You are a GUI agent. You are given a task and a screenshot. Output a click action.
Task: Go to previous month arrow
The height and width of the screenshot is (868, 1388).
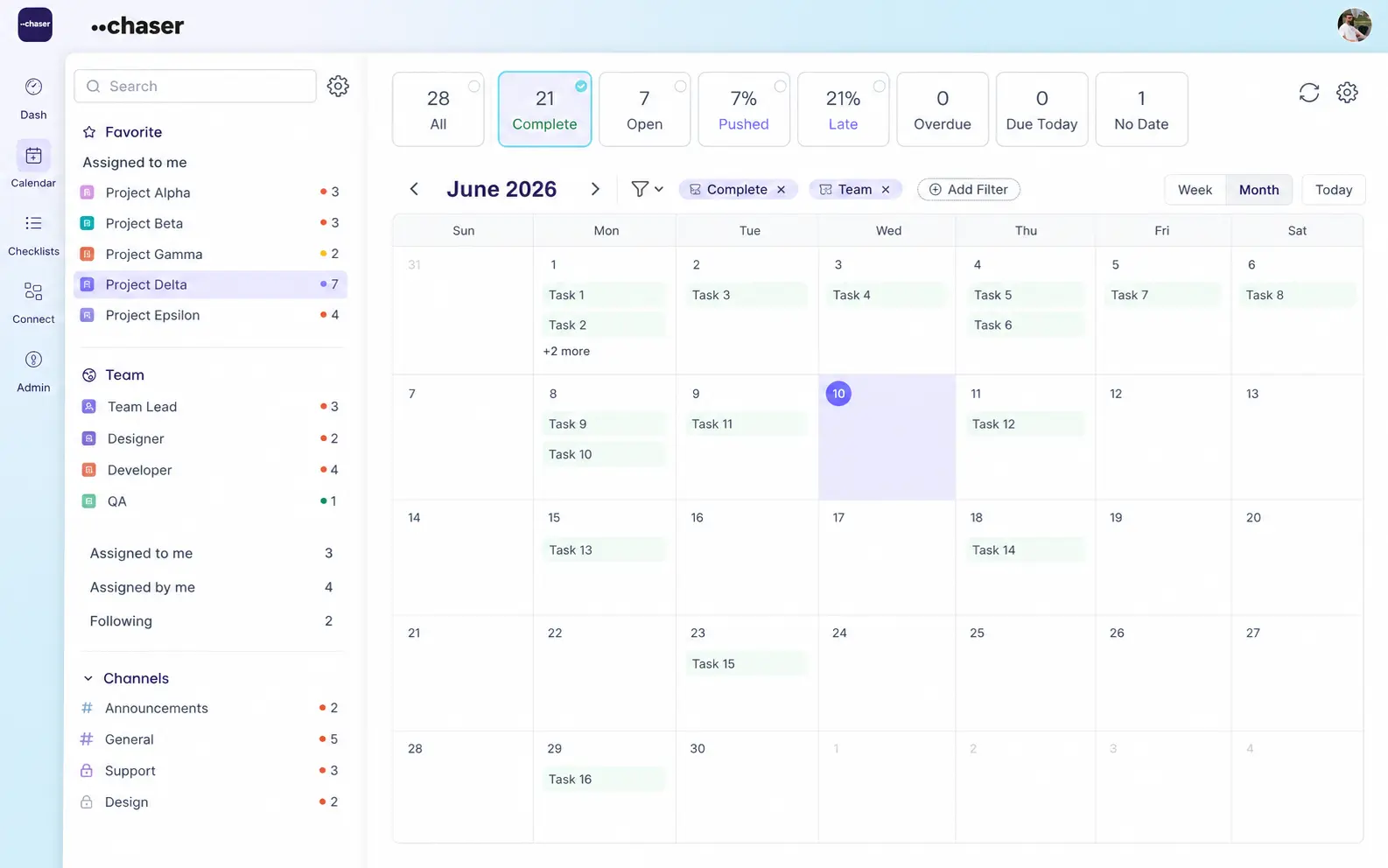click(x=414, y=189)
